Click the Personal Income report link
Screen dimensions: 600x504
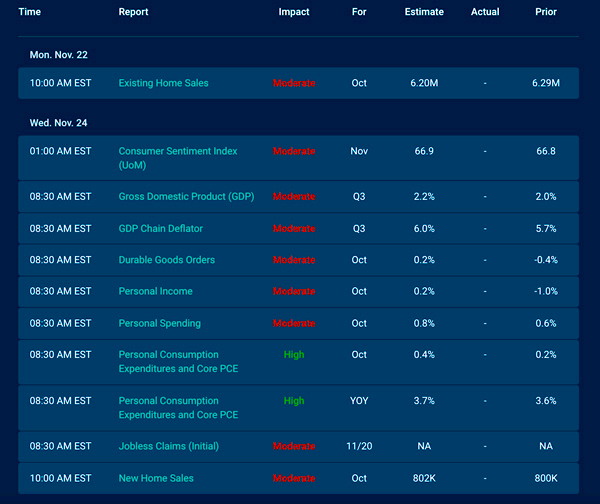(155, 292)
